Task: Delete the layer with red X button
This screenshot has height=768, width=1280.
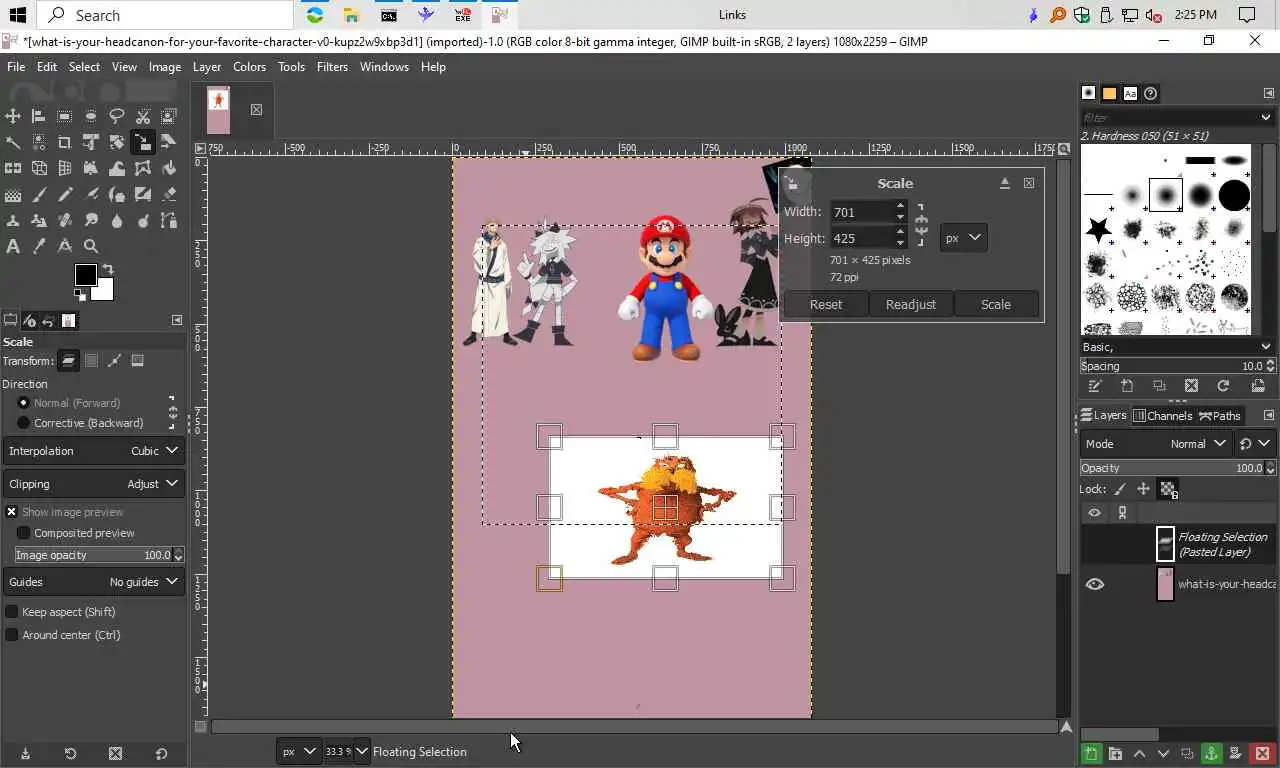Action: 1262,754
